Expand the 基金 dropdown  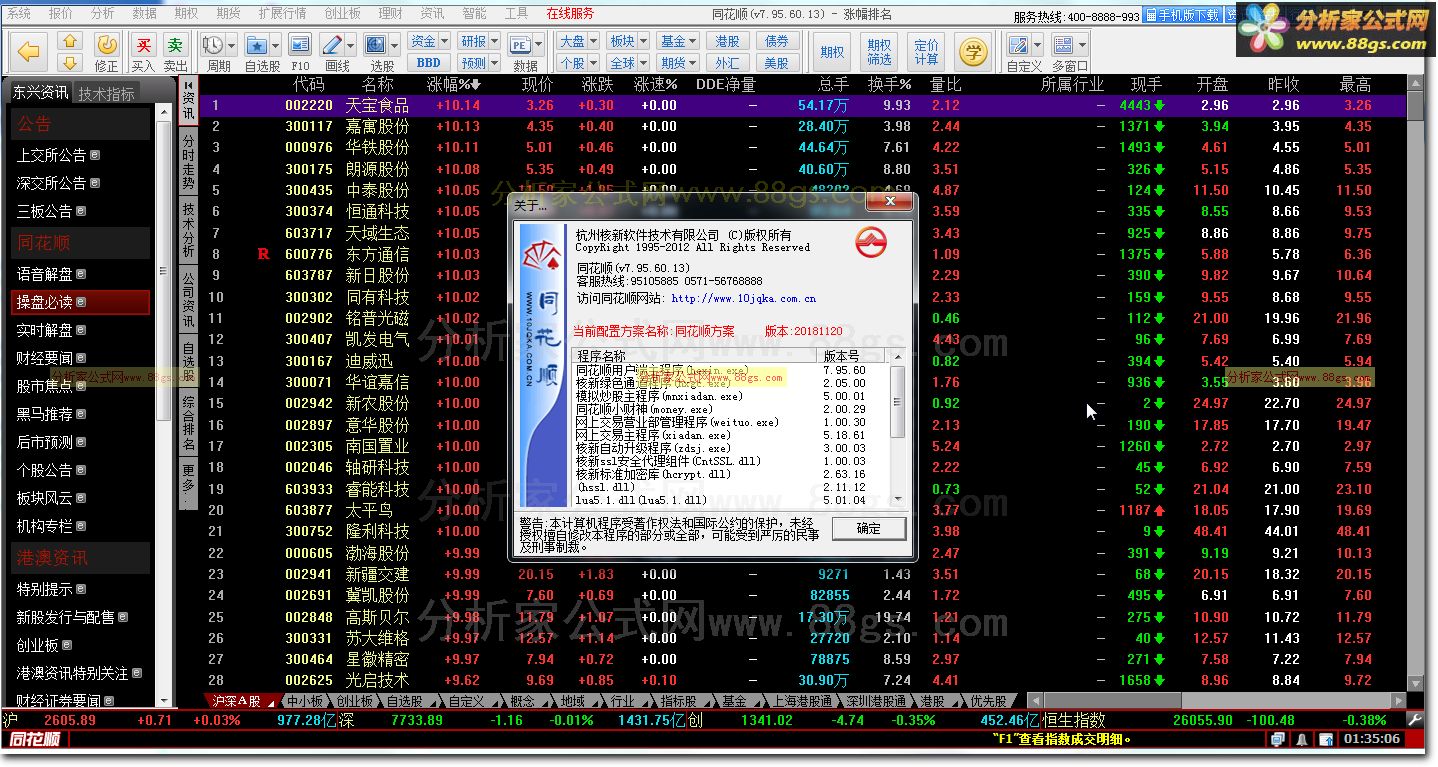693,41
